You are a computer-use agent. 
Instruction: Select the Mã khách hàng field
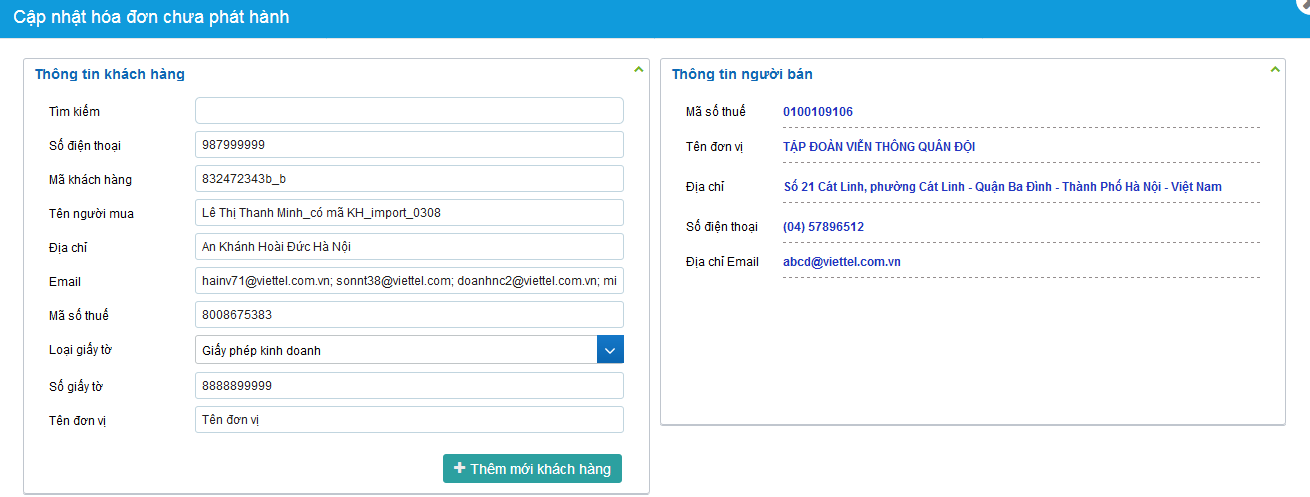click(409, 179)
